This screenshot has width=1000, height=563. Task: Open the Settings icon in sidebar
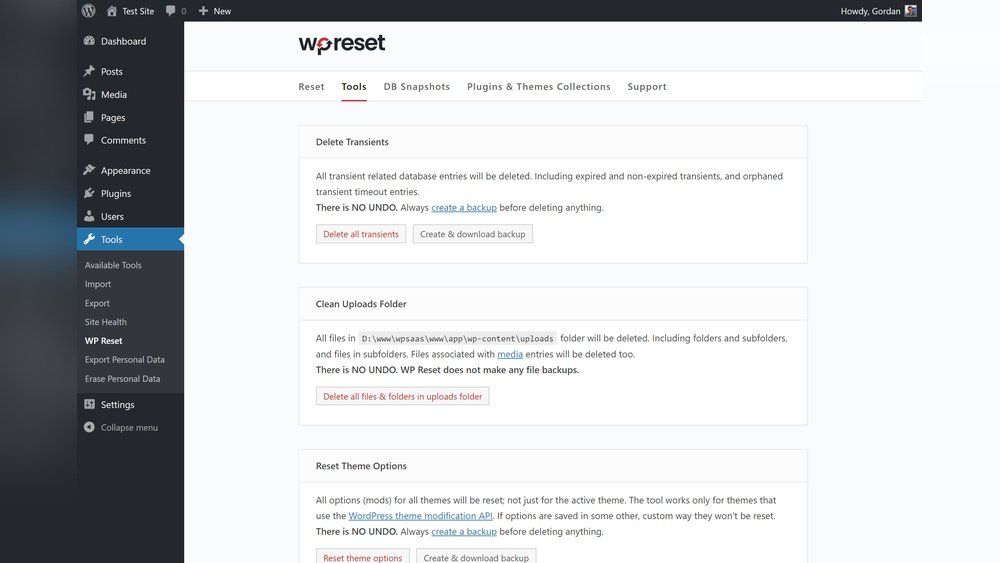(x=89, y=404)
